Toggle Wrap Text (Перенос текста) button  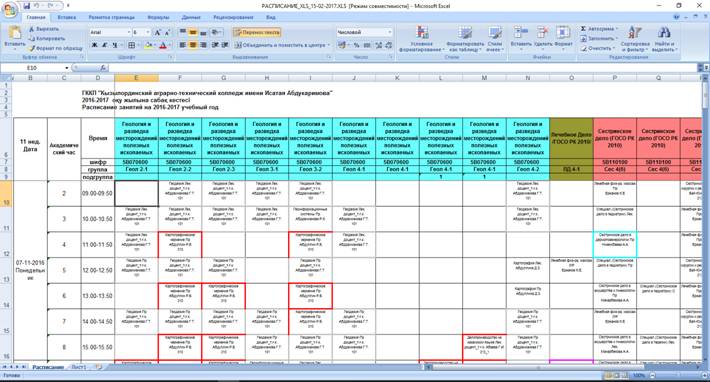257,33
